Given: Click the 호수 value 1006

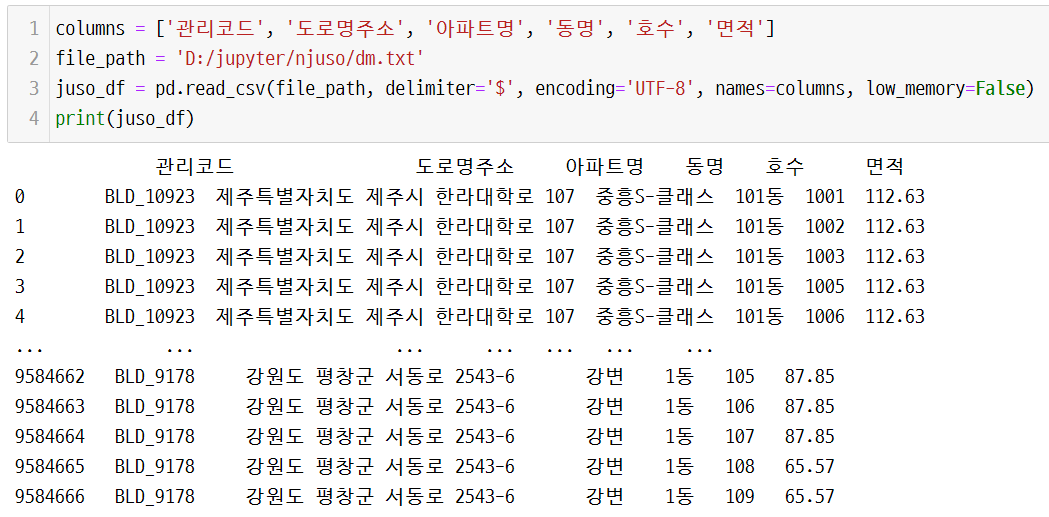Looking at the screenshot, I should coord(825,316).
